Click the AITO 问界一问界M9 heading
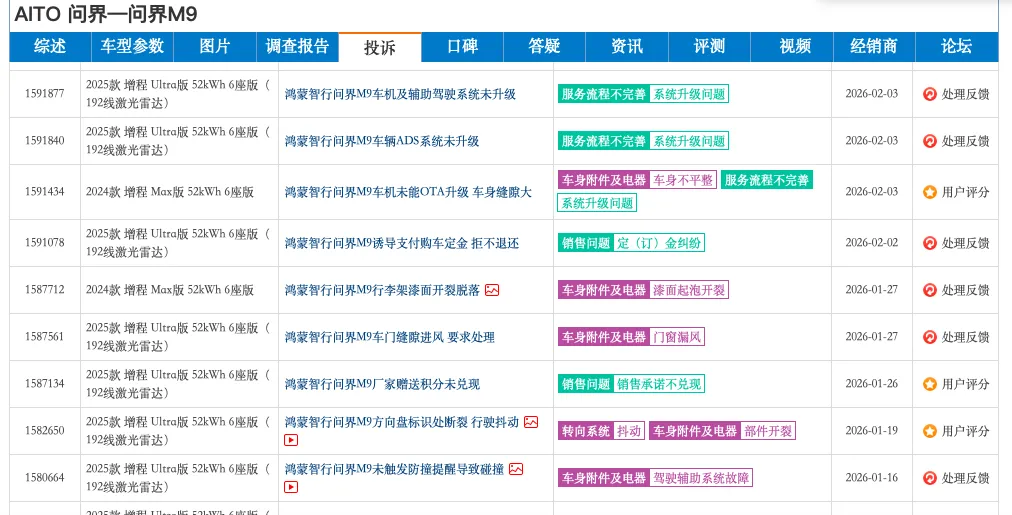 point(106,14)
